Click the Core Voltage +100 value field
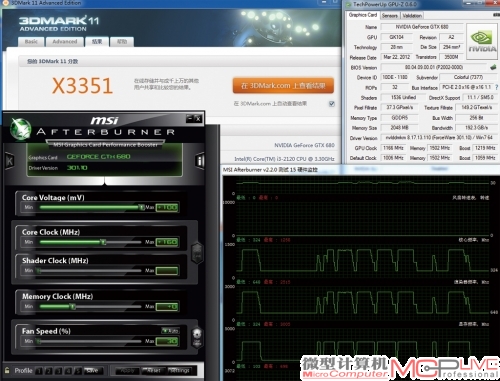The height and width of the screenshot is (381, 500). [x=167, y=207]
